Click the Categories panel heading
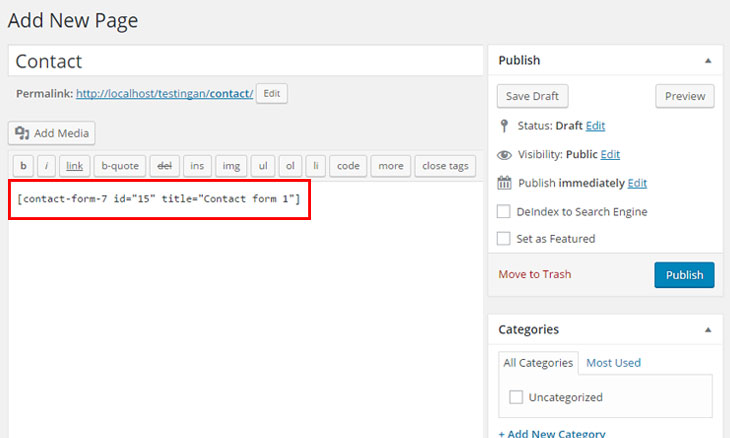The image size is (730, 438). coord(528,330)
